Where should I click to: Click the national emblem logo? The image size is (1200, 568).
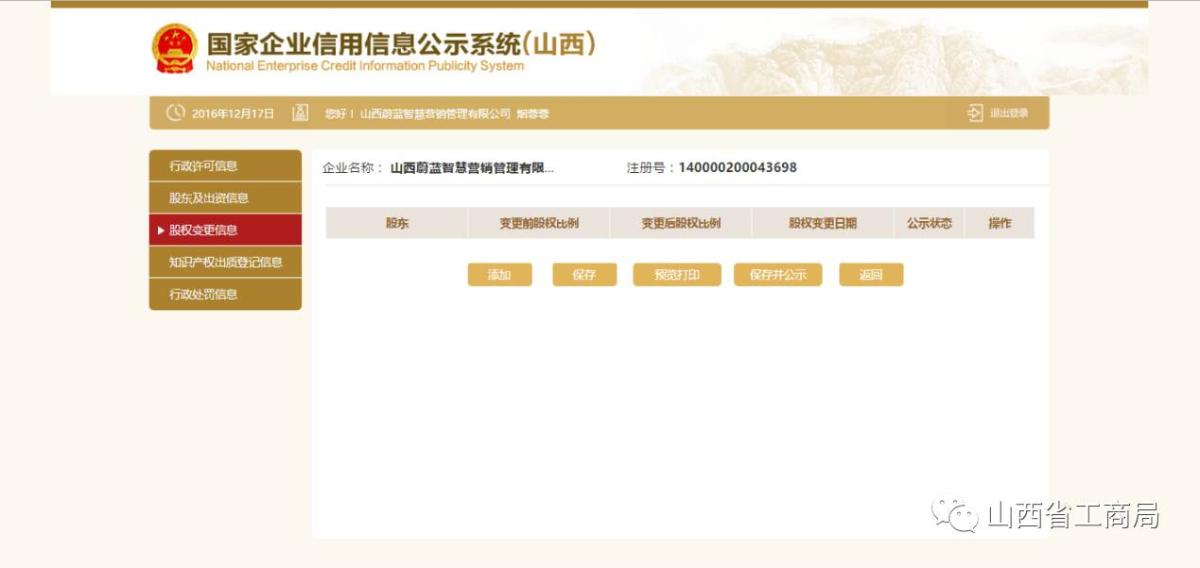point(175,49)
